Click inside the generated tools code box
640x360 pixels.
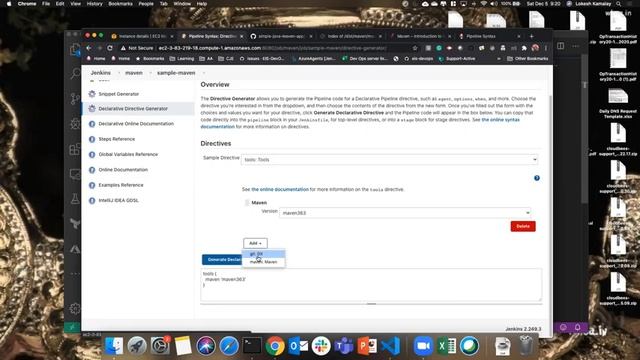click(371, 285)
